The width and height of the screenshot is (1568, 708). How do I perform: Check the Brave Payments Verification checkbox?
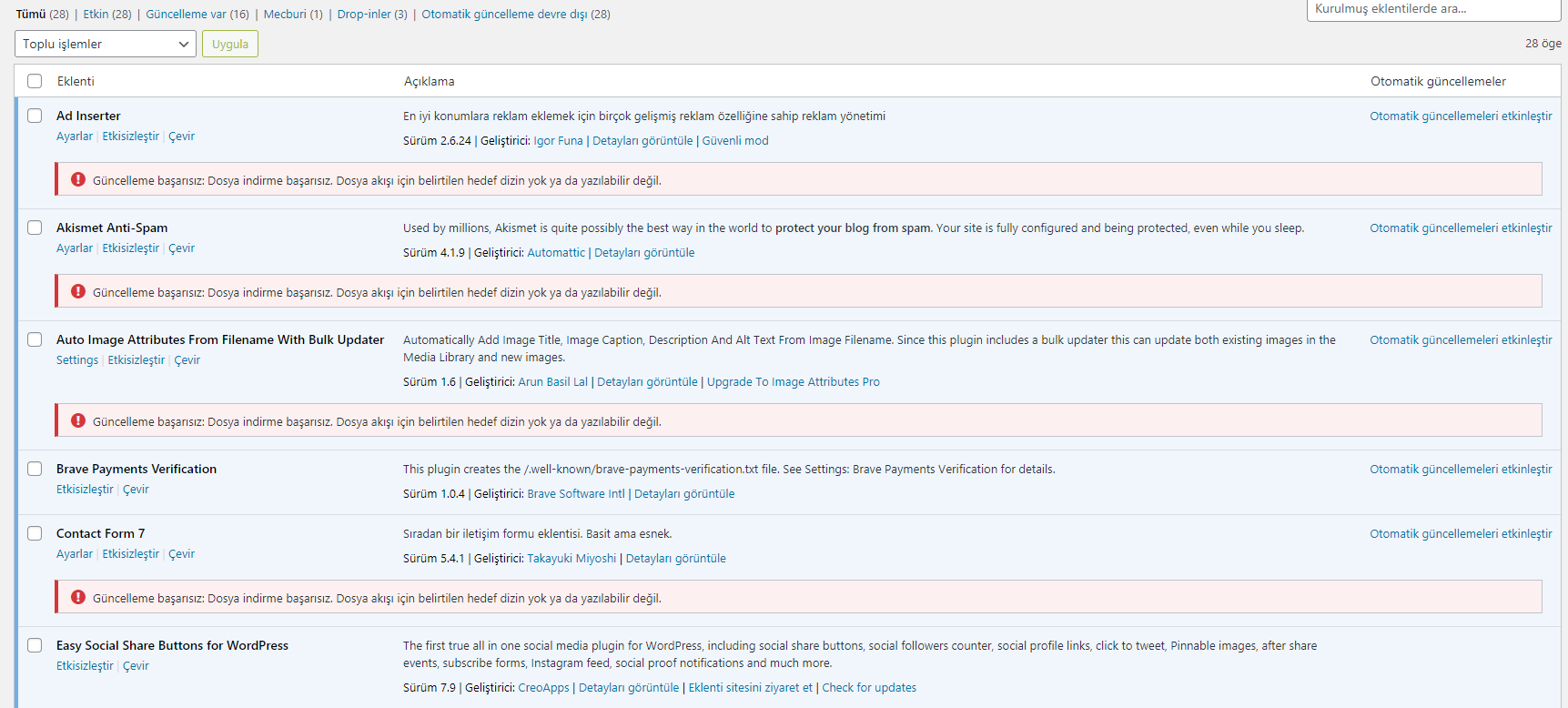tap(35, 469)
